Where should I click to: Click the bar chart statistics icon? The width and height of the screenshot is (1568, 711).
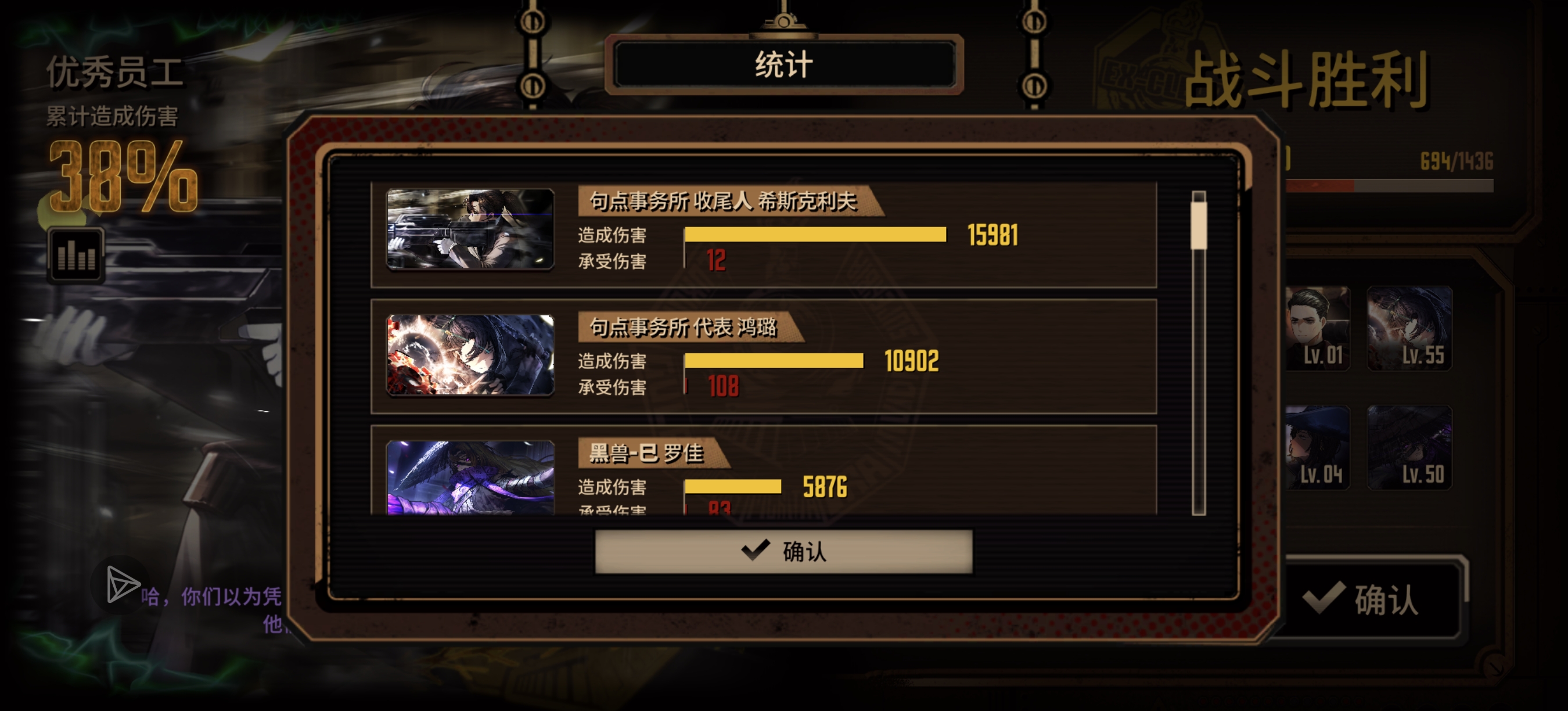pos(76,254)
